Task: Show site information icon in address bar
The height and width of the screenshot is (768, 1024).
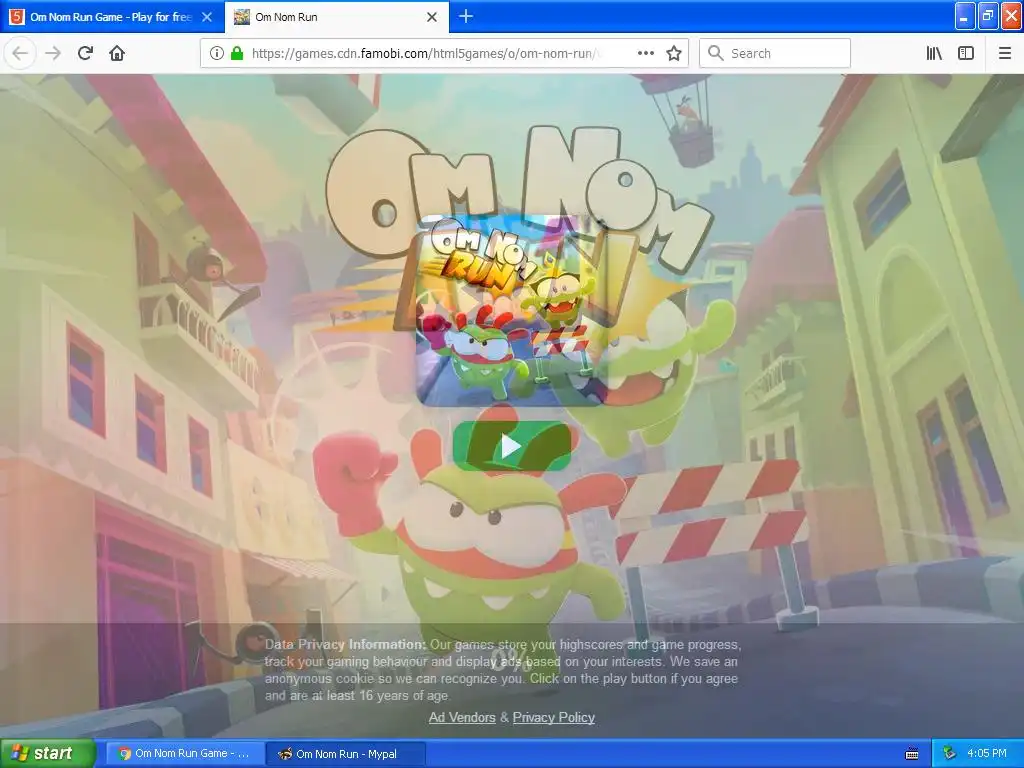Action: (x=217, y=53)
